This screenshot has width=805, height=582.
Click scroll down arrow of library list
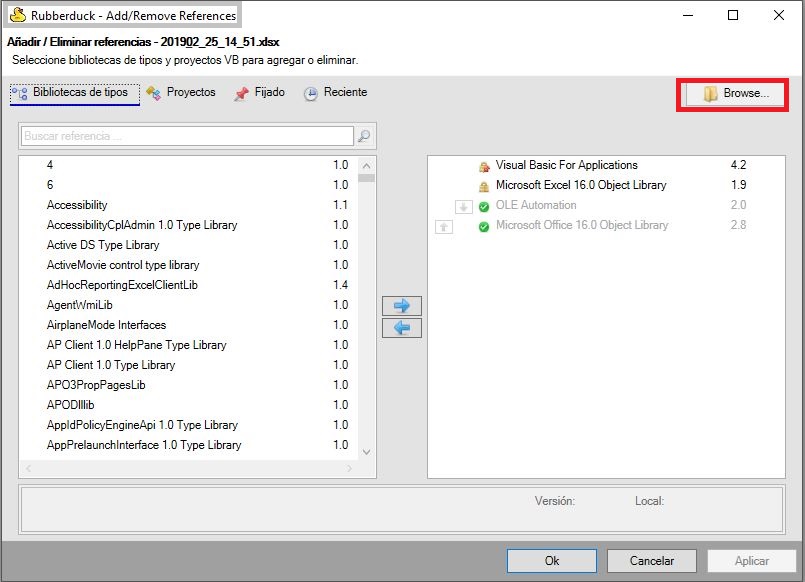(x=367, y=452)
